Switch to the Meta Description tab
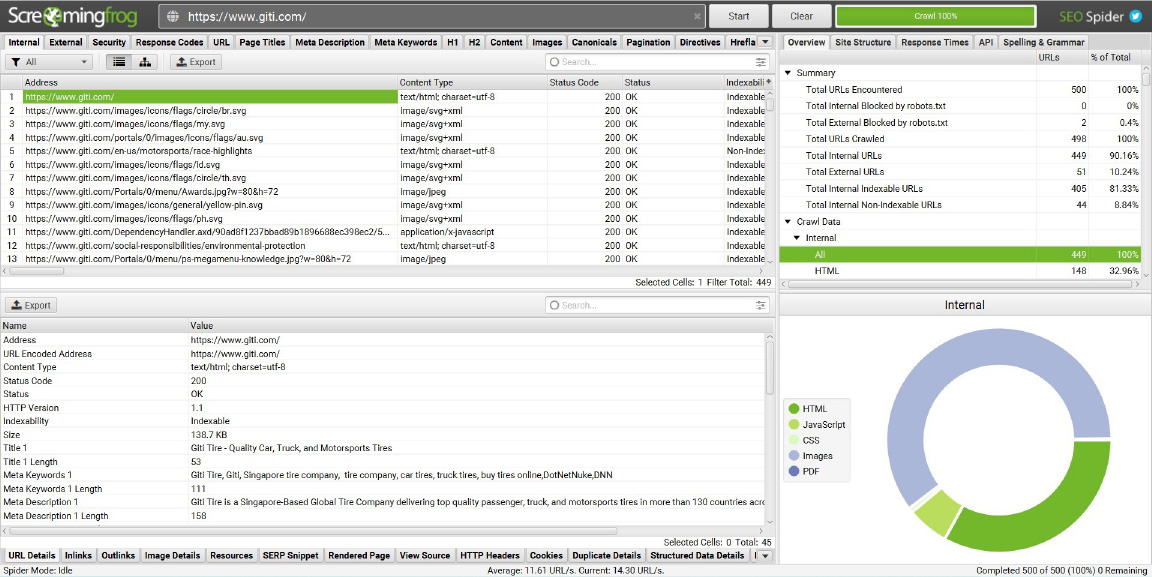 coord(330,42)
